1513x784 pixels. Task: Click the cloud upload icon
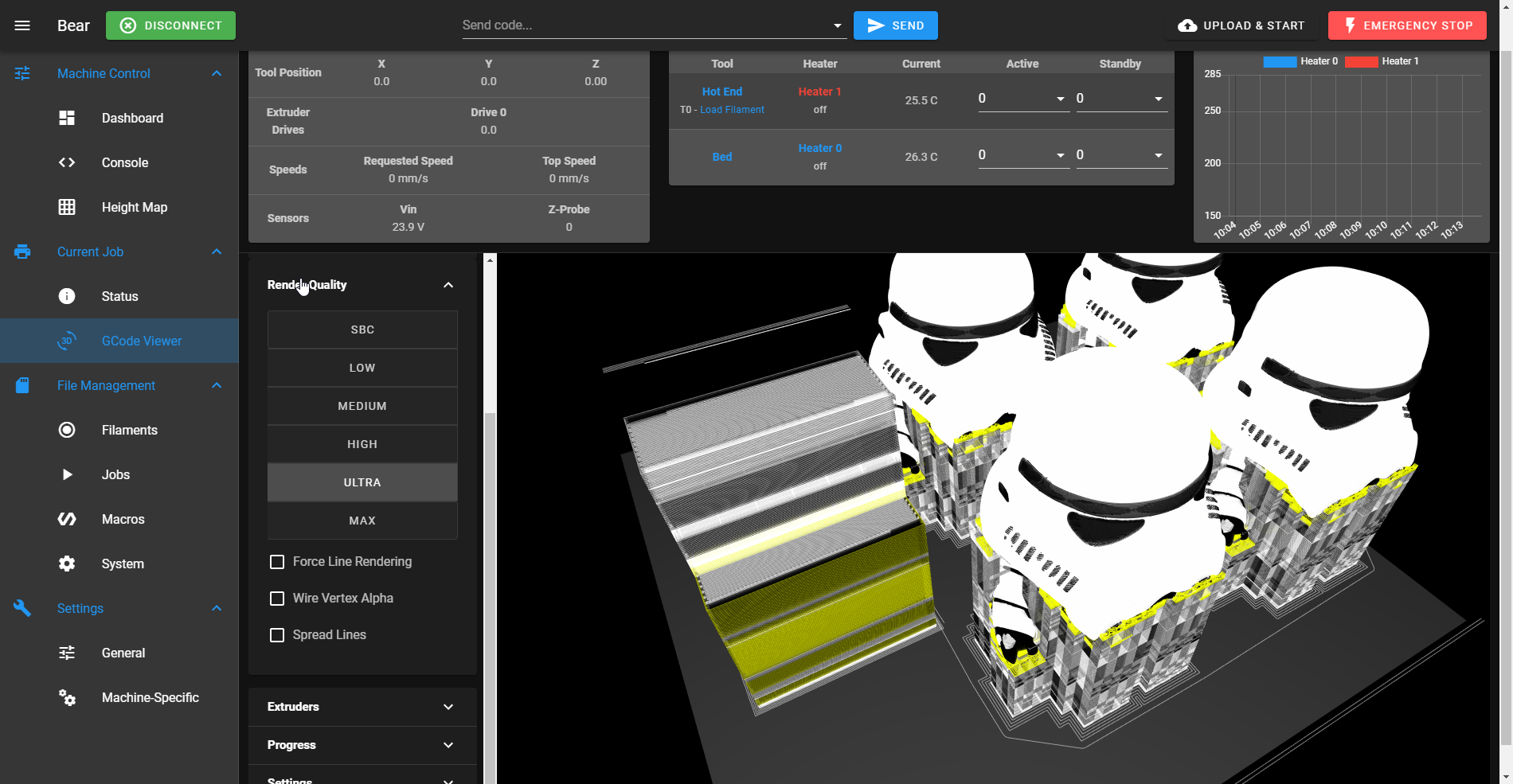tap(1187, 25)
